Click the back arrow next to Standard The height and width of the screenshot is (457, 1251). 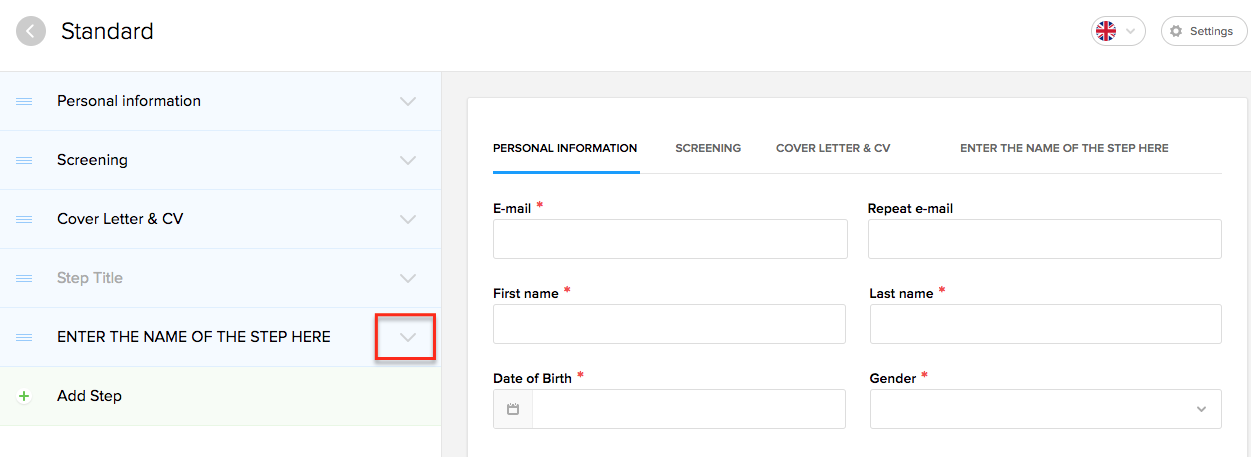tap(31, 31)
